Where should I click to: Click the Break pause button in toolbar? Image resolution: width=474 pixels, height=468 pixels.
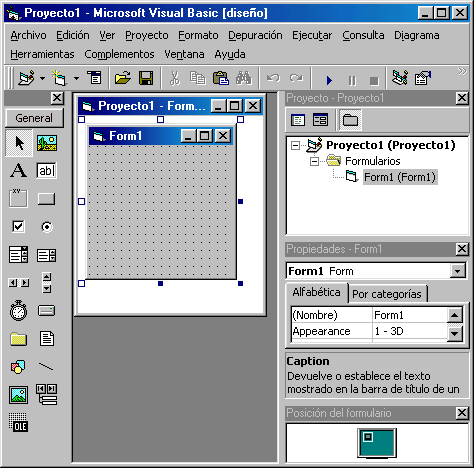[352, 81]
